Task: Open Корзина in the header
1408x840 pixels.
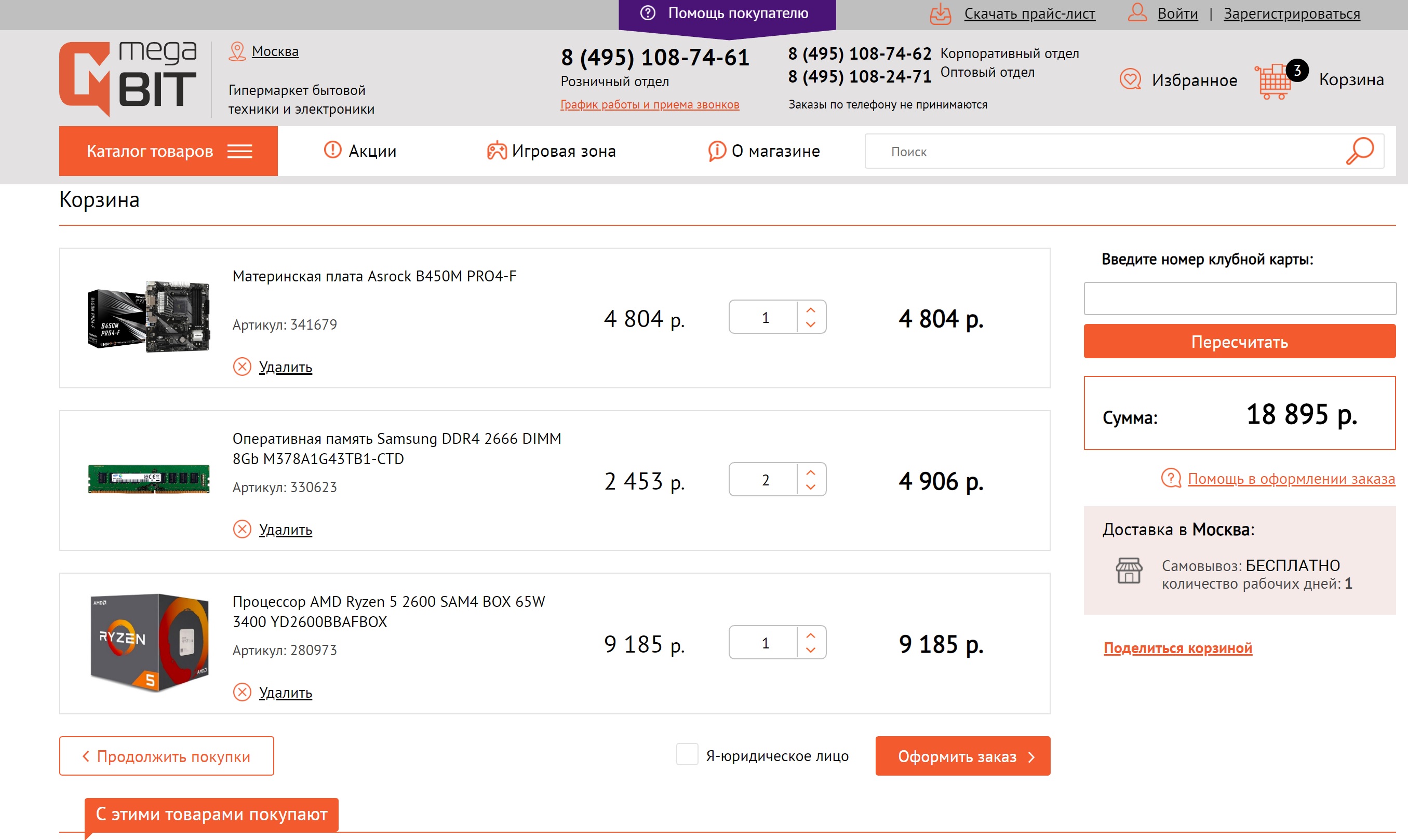Action: (x=1351, y=79)
